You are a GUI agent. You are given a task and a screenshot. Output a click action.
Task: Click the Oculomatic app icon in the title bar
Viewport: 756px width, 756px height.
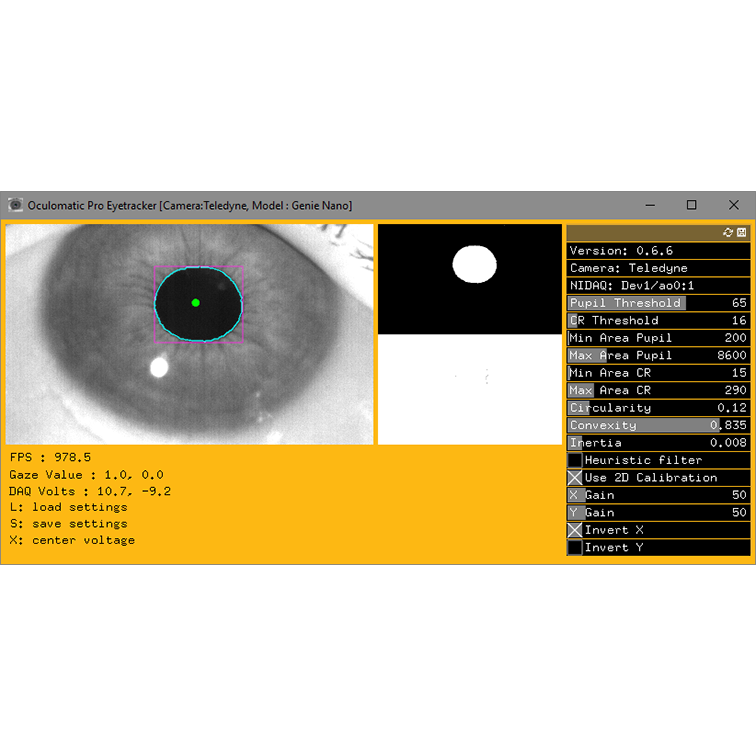[15, 205]
